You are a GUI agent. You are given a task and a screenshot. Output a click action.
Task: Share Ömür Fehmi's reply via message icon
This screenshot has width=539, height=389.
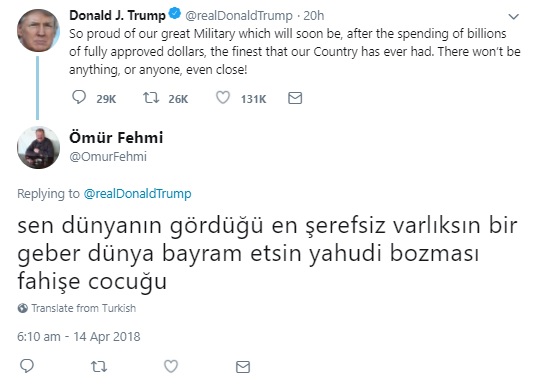point(243,367)
